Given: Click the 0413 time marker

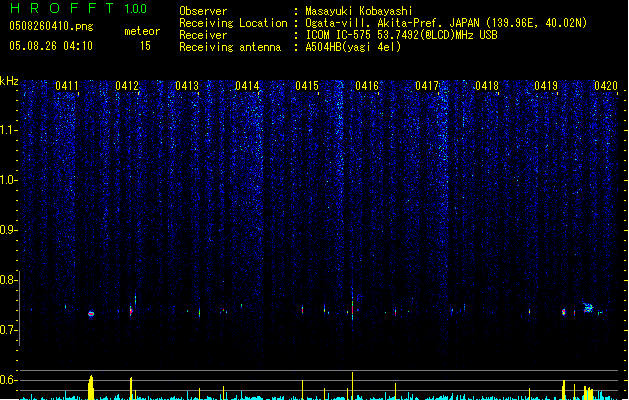Looking at the screenshot, I should tap(187, 86).
